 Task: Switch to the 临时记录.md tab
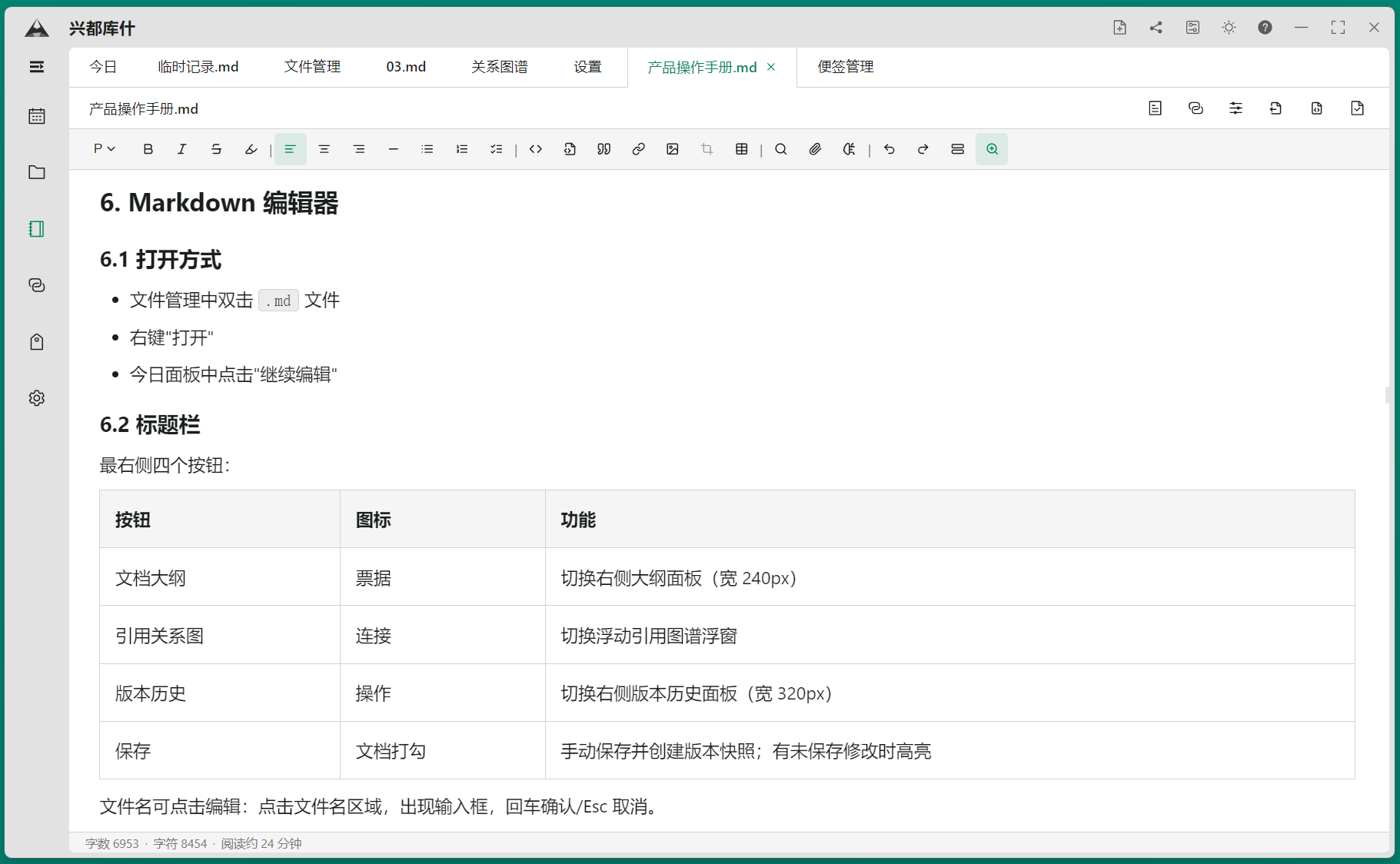(x=198, y=67)
